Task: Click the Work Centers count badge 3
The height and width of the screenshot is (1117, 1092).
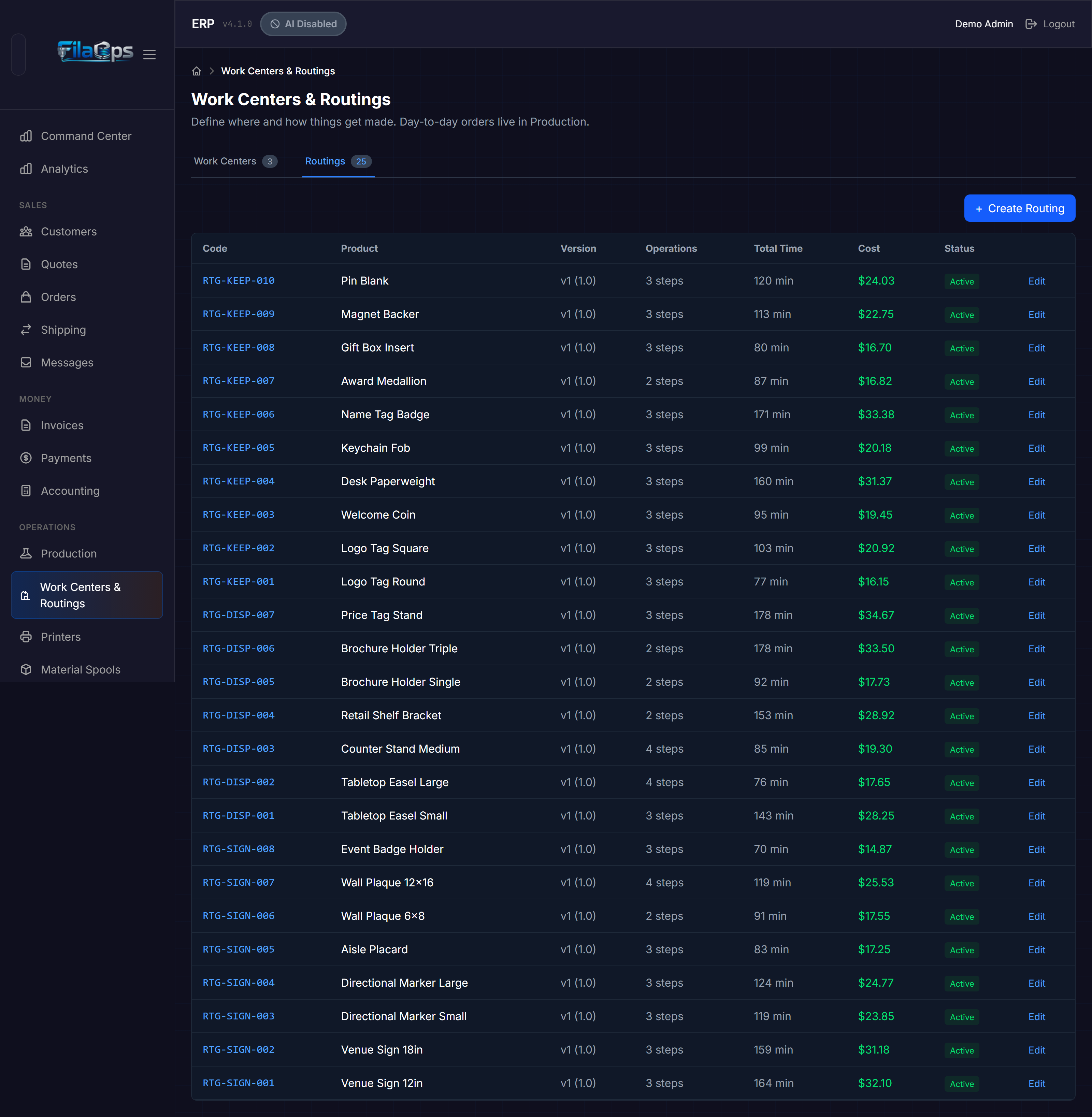Action: pos(270,162)
